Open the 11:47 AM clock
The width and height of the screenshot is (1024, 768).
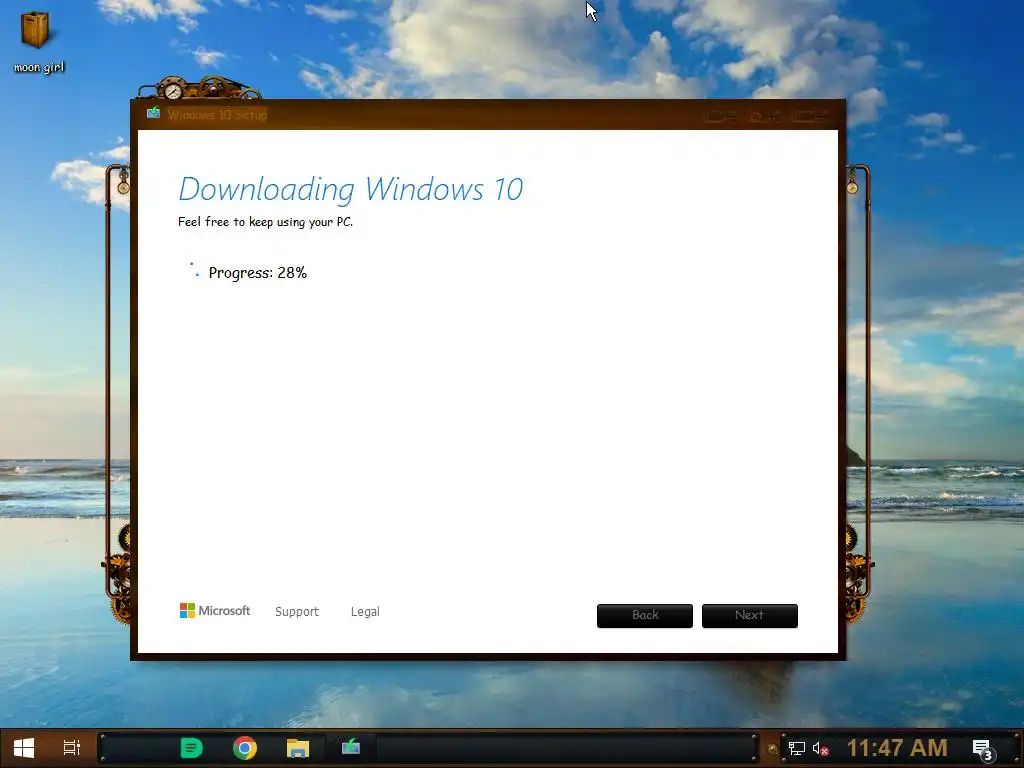897,748
